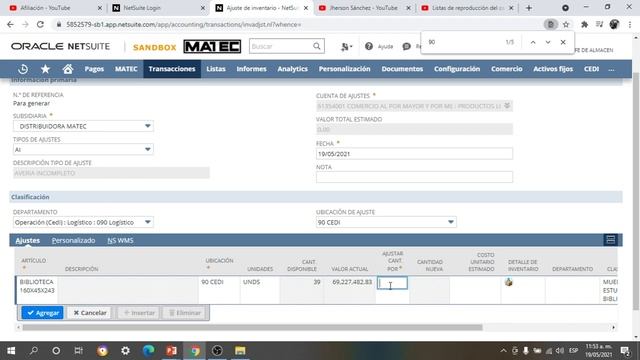The height and width of the screenshot is (360, 640).
Task: Expand the Departamento dropdown
Action: [148, 222]
